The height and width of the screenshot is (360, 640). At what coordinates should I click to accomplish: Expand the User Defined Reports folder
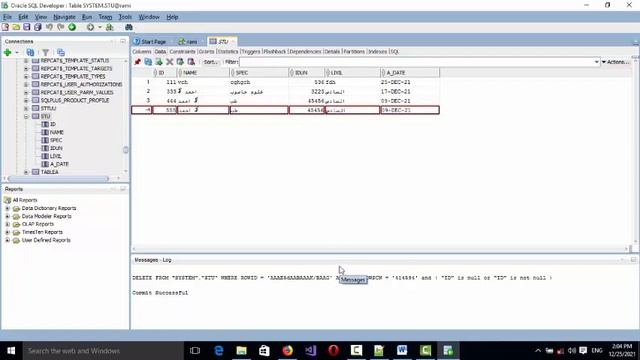(x=7, y=240)
